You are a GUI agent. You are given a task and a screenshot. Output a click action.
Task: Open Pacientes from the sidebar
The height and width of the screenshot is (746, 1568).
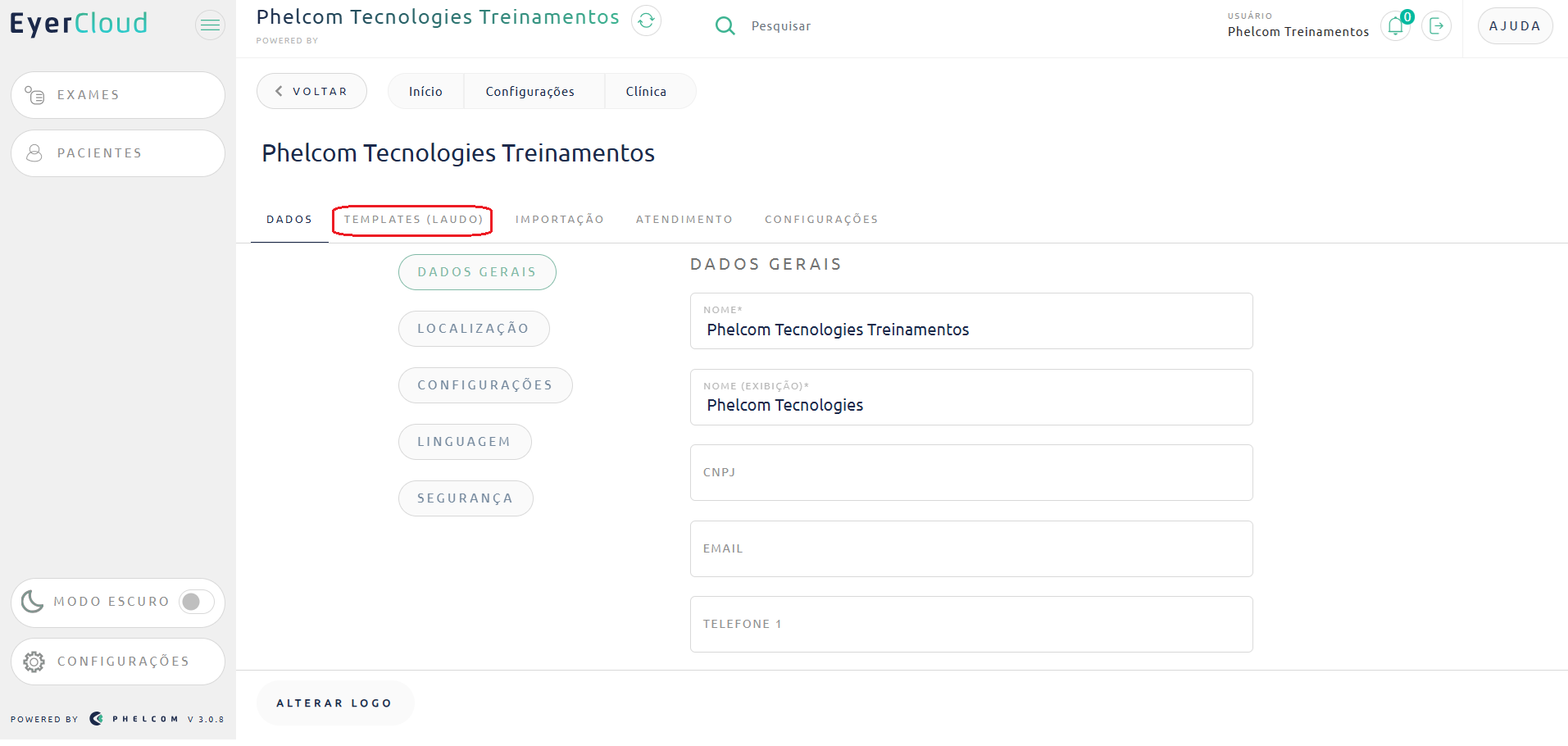coord(118,153)
